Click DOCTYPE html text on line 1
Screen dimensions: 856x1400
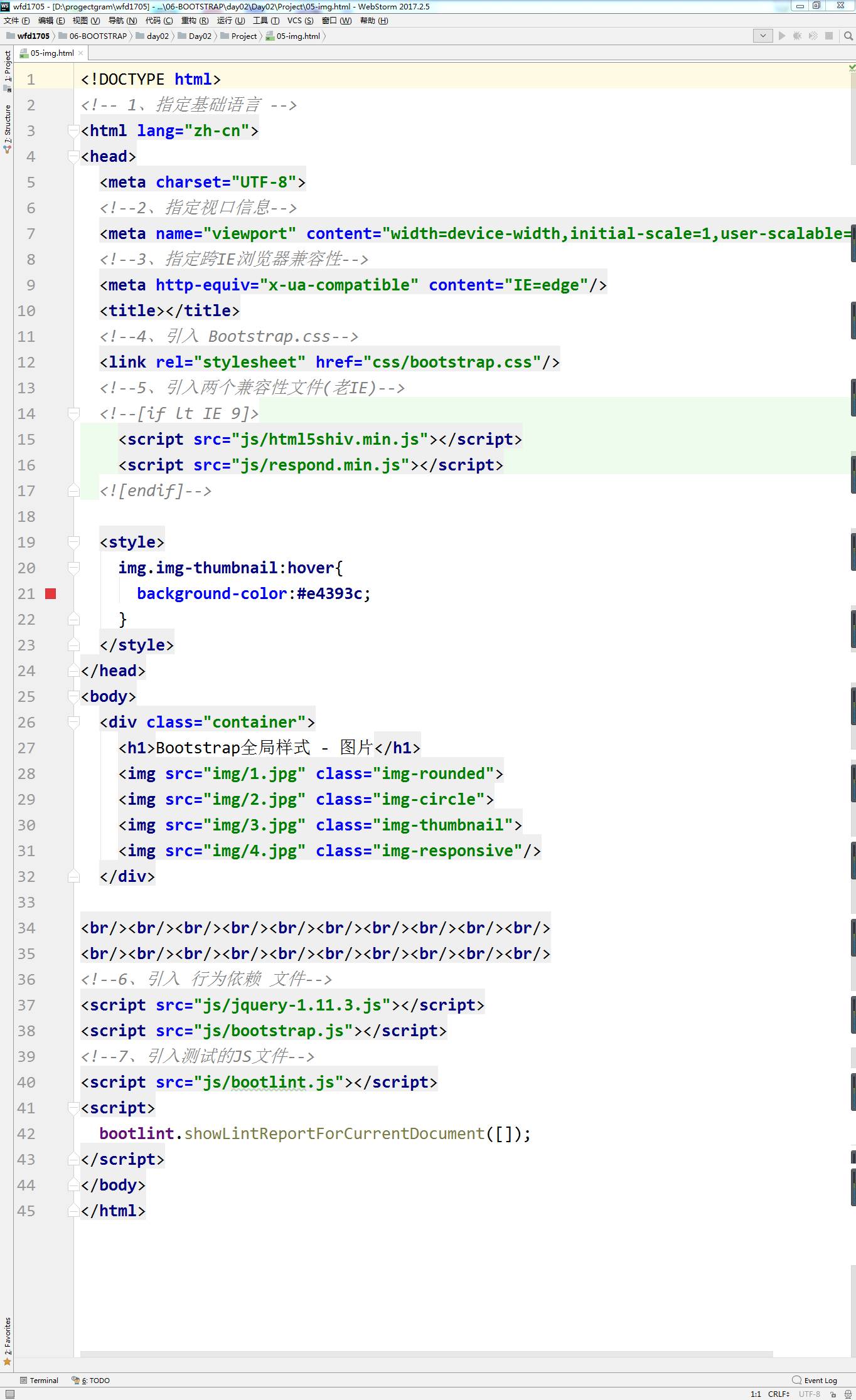(x=151, y=79)
